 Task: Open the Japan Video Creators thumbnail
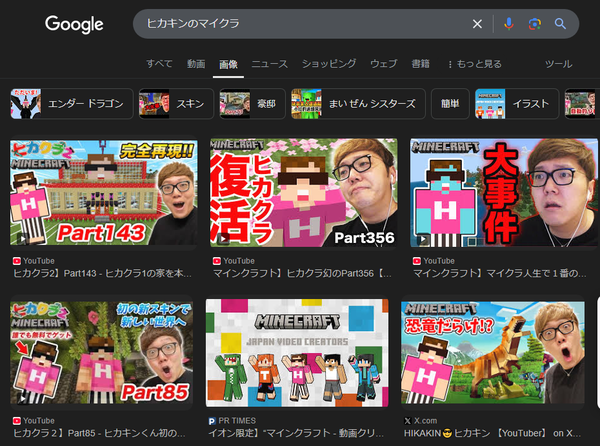[x=297, y=353]
